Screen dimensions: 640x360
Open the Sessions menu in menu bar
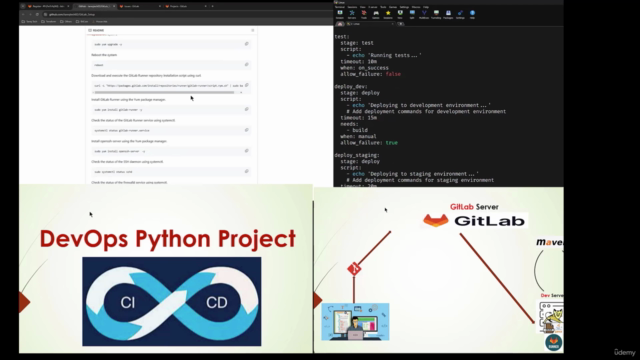point(352,7)
